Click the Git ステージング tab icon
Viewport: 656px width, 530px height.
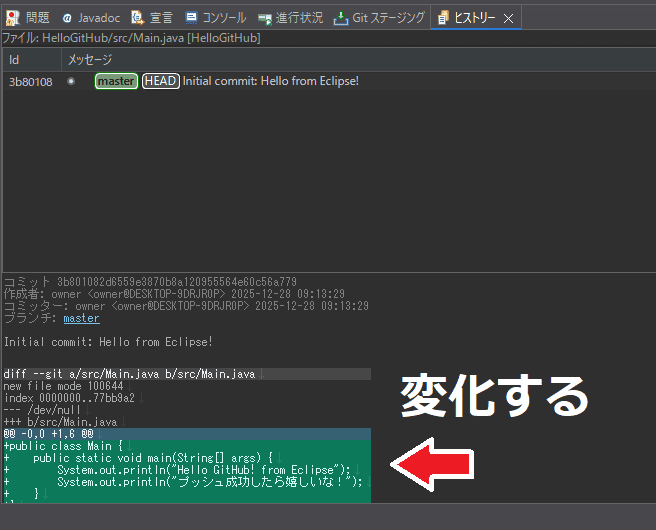[x=342, y=18]
